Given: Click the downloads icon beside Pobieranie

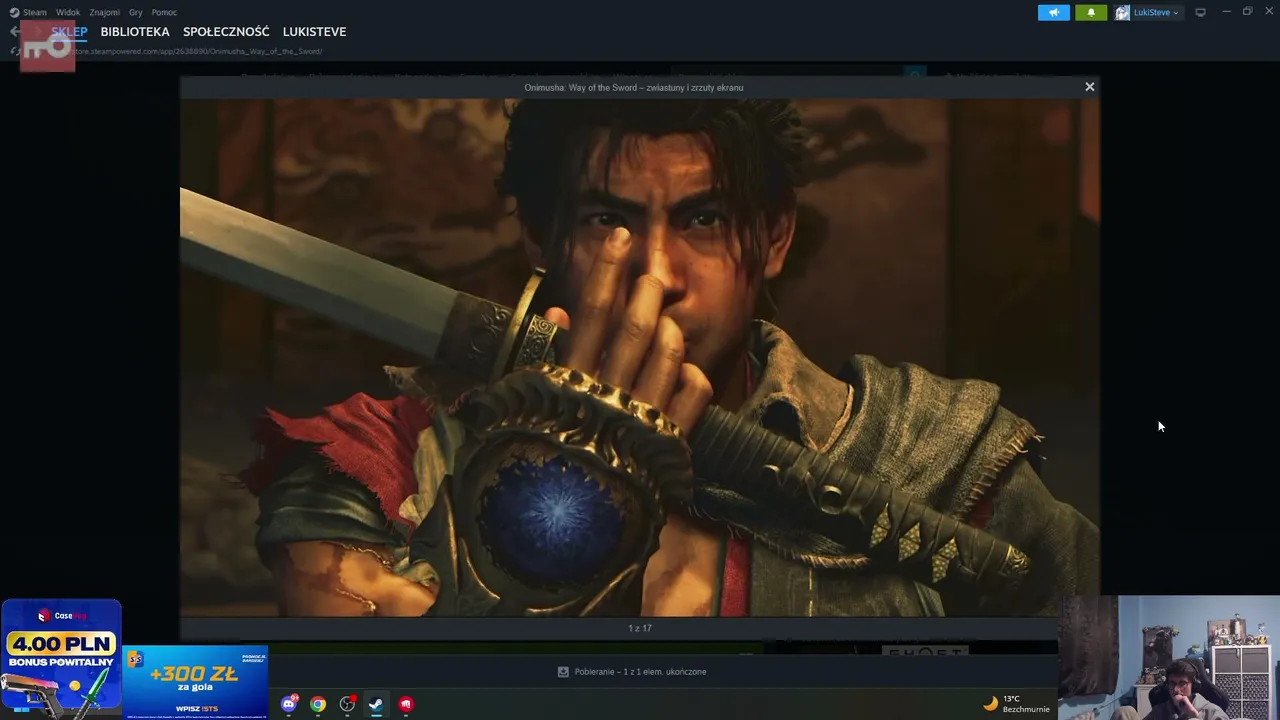Looking at the screenshot, I should 563,672.
